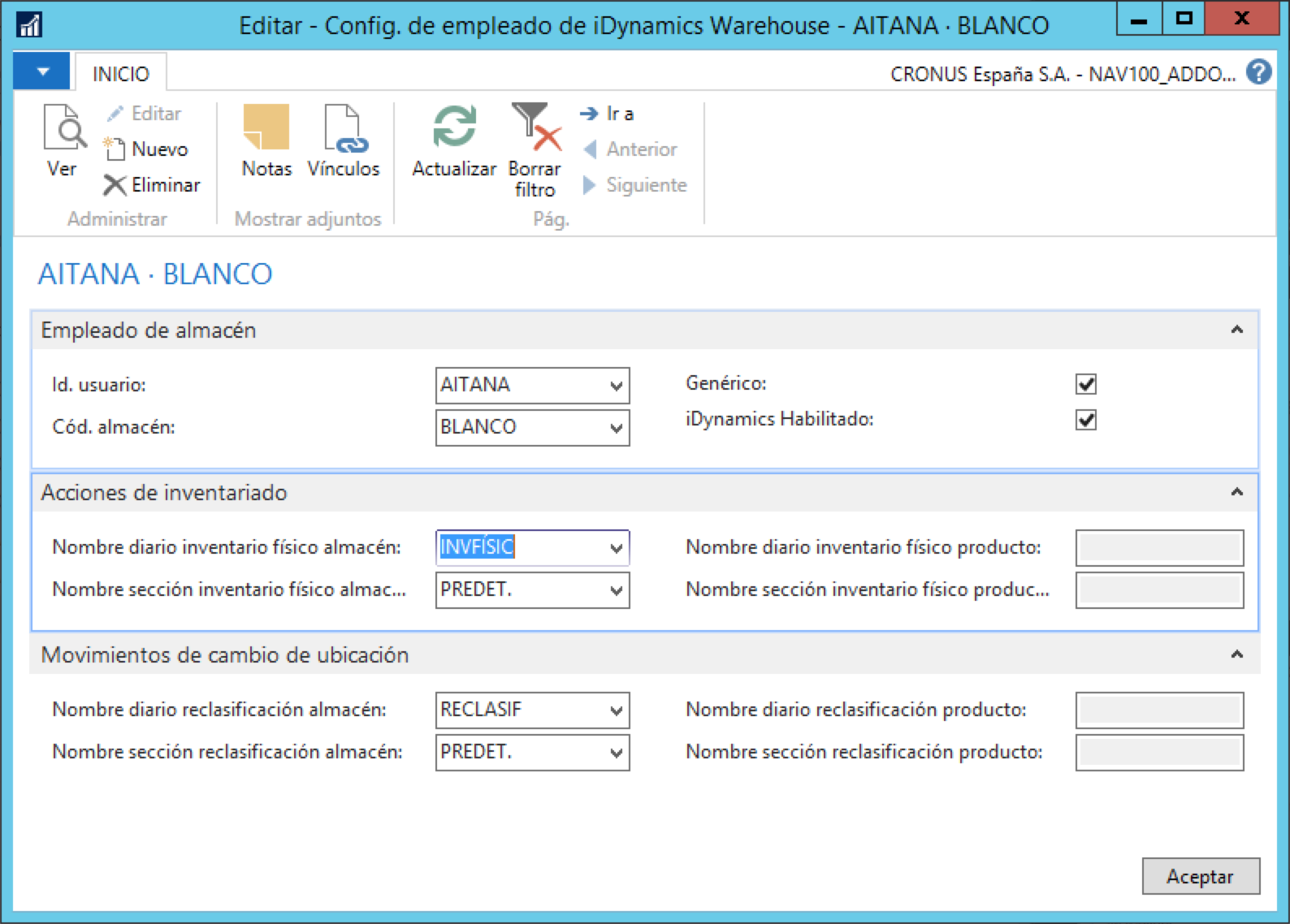Open the Id. usuario AITANA dropdown

tap(617, 386)
